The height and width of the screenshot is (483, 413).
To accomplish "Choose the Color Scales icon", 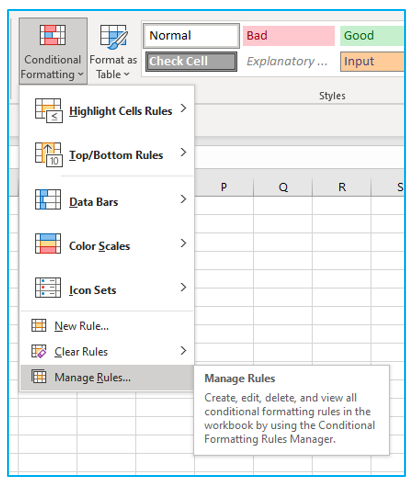I will point(48,244).
